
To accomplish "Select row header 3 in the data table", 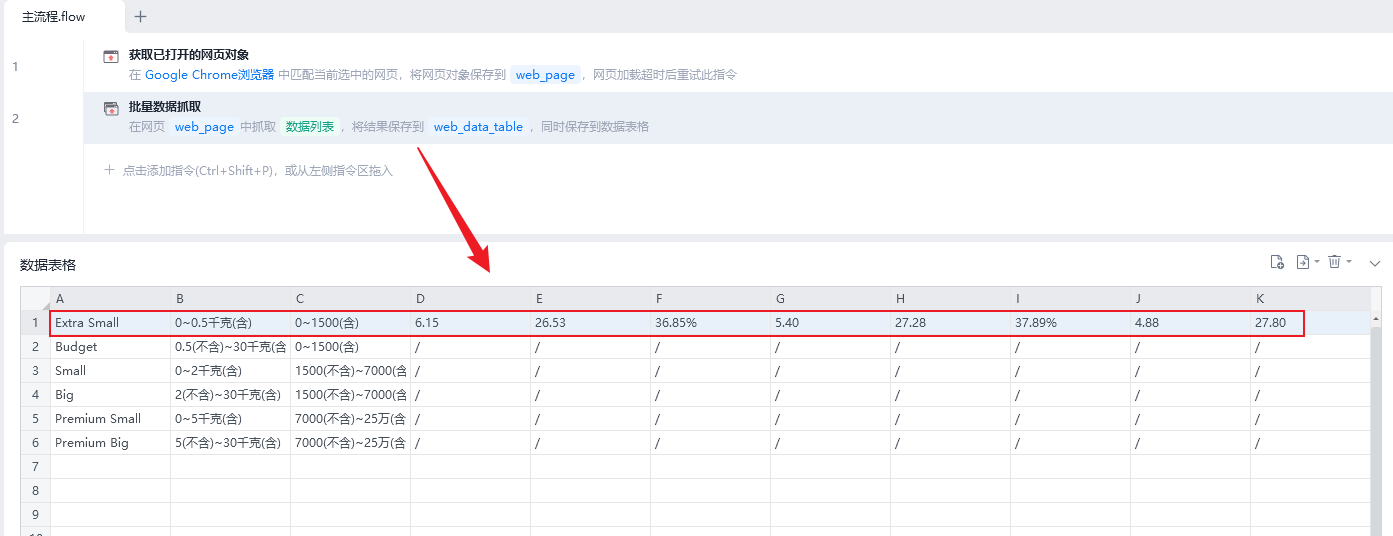I will point(36,370).
